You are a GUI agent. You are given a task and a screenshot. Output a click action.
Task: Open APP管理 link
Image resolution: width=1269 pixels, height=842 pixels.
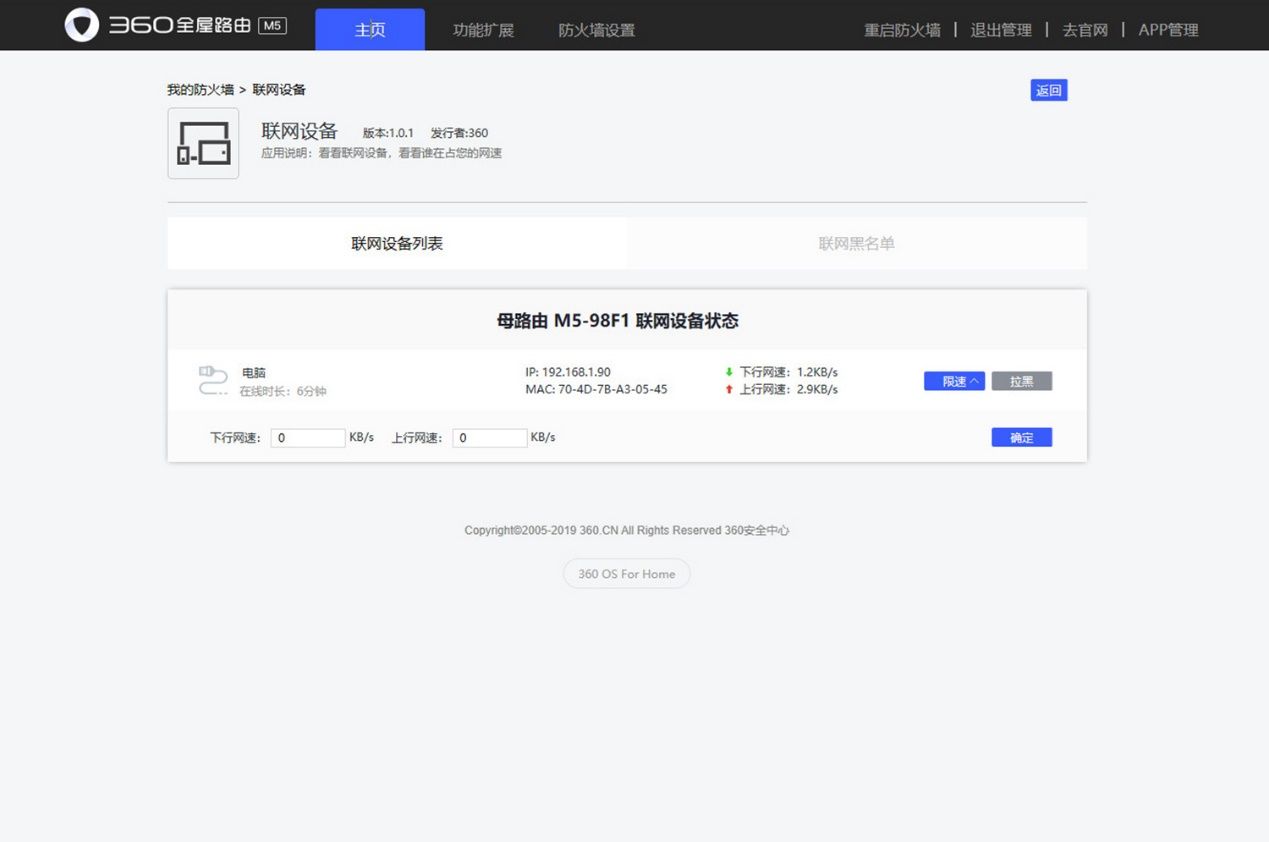click(1168, 30)
